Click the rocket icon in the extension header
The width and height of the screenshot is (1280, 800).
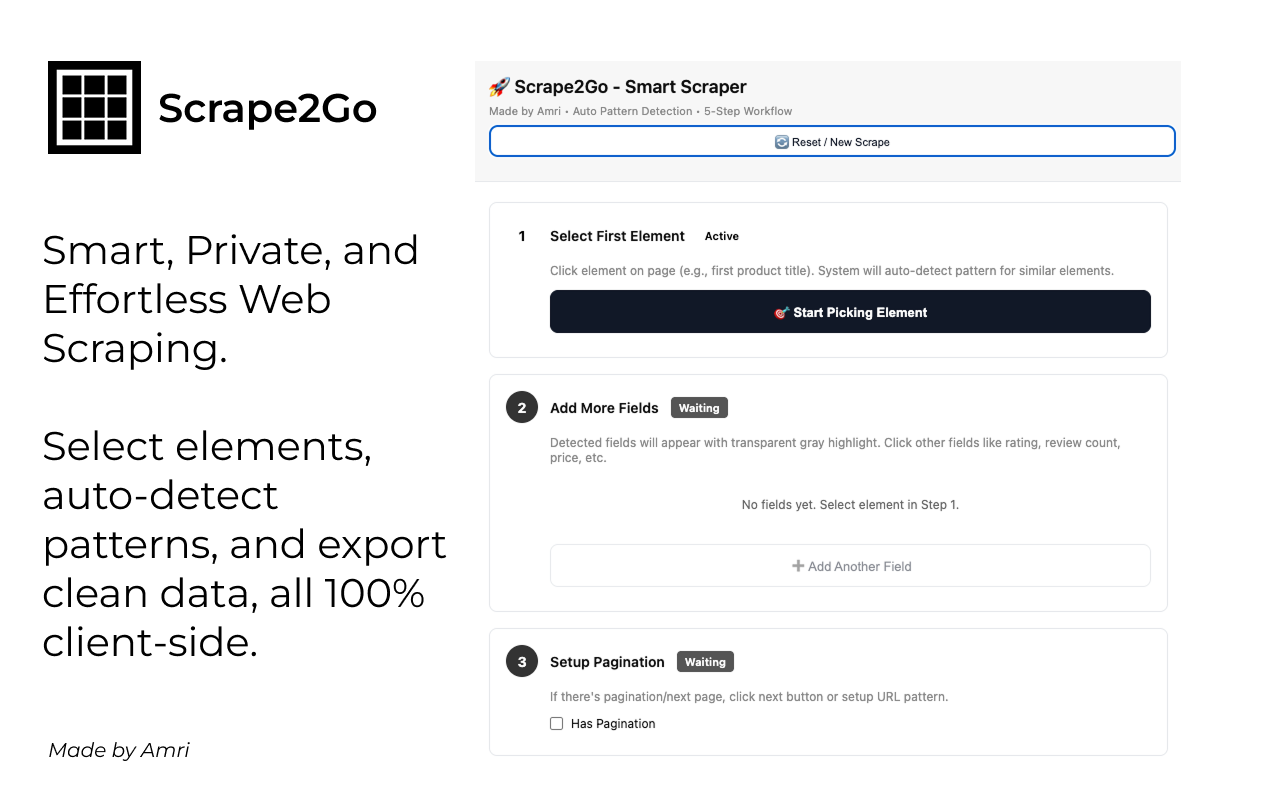[x=498, y=86]
